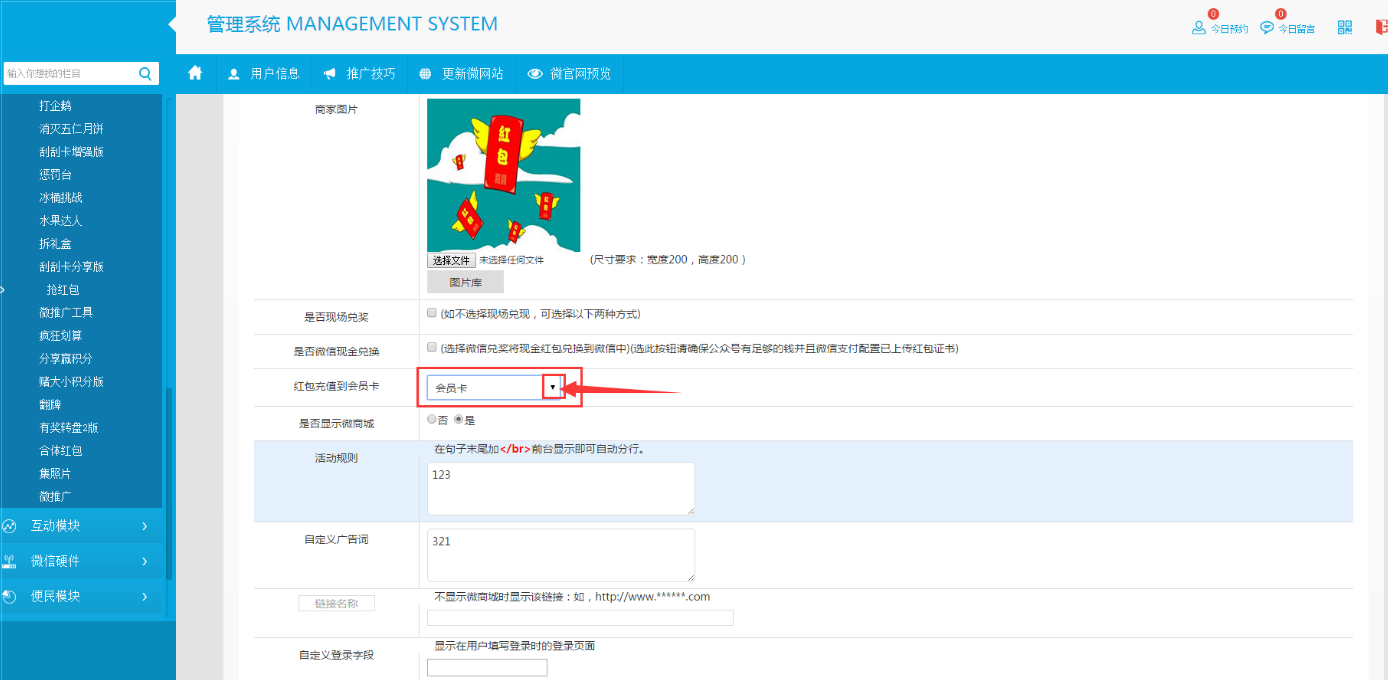
Task: Click the sidebar search magnifier icon
Action: tap(145, 73)
